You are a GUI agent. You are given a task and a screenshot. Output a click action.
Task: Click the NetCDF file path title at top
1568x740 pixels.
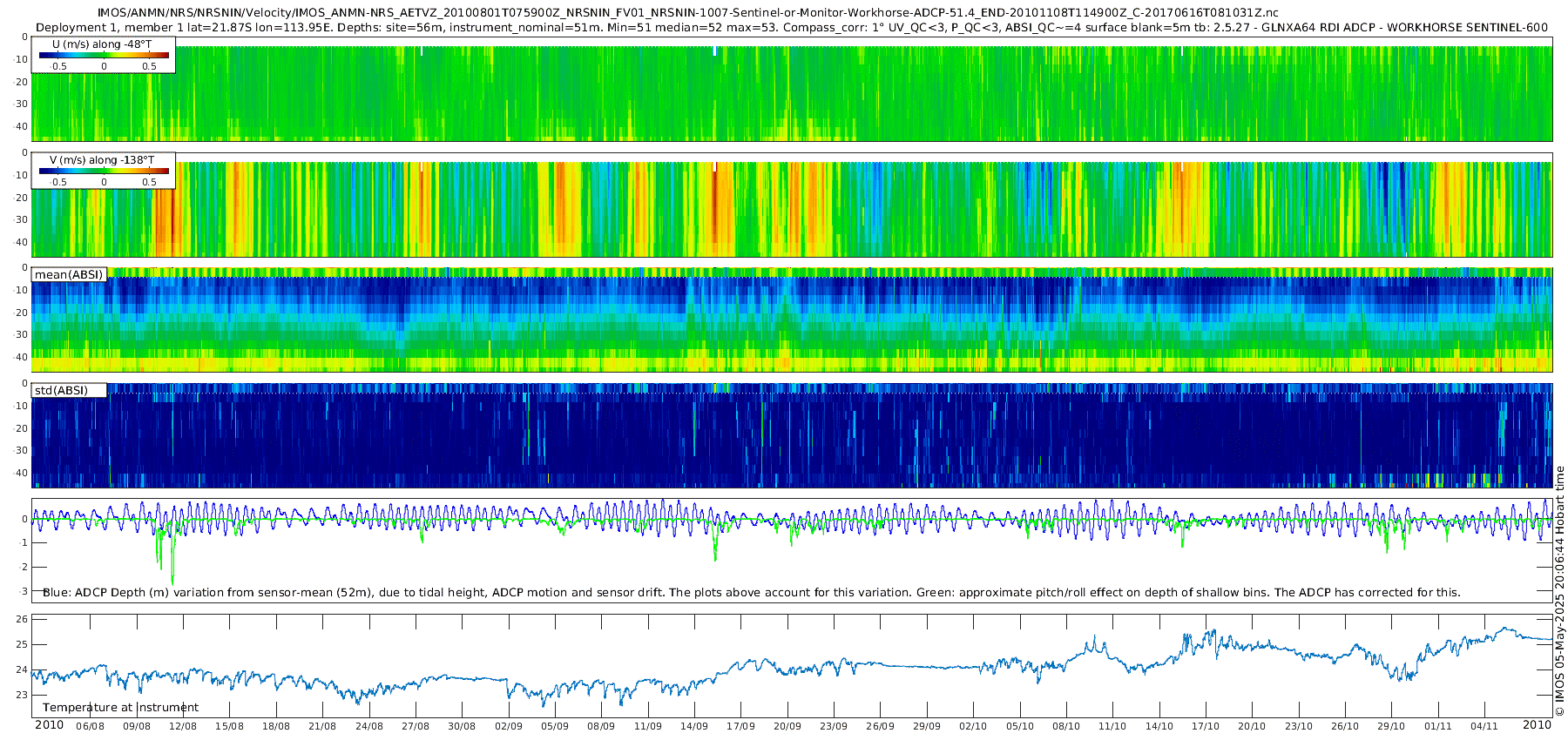pyautogui.click(x=687, y=12)
